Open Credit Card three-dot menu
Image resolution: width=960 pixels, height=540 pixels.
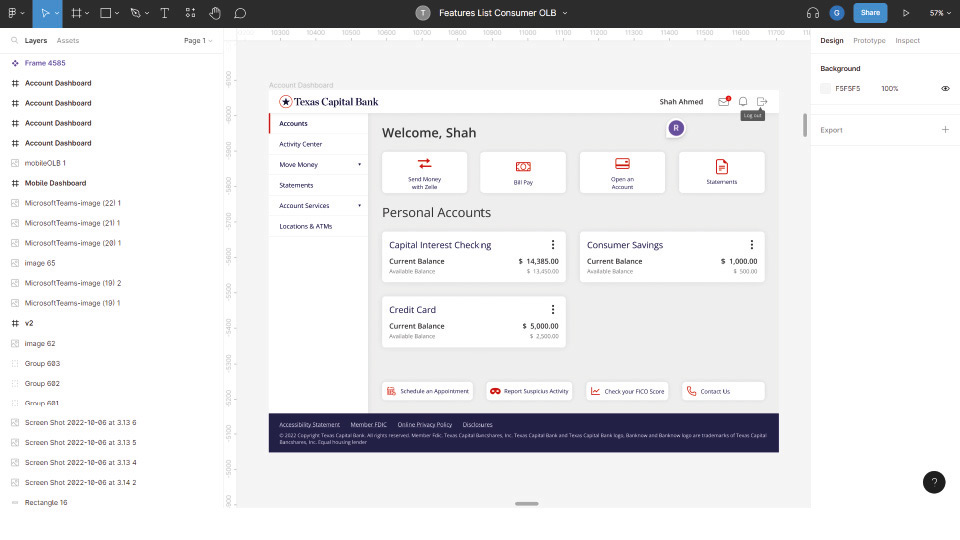553,310
